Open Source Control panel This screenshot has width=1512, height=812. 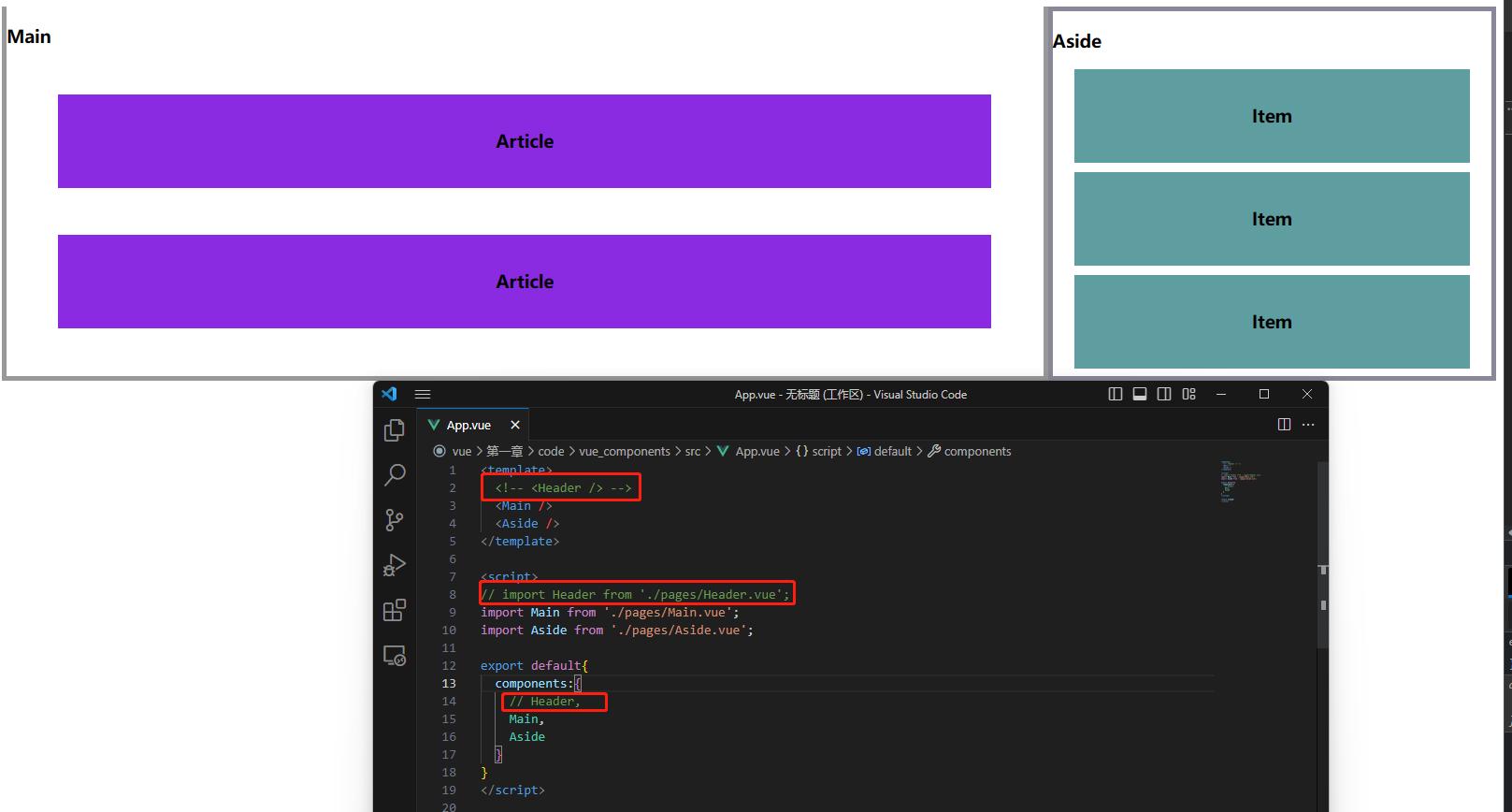click(x=395, y=520)
